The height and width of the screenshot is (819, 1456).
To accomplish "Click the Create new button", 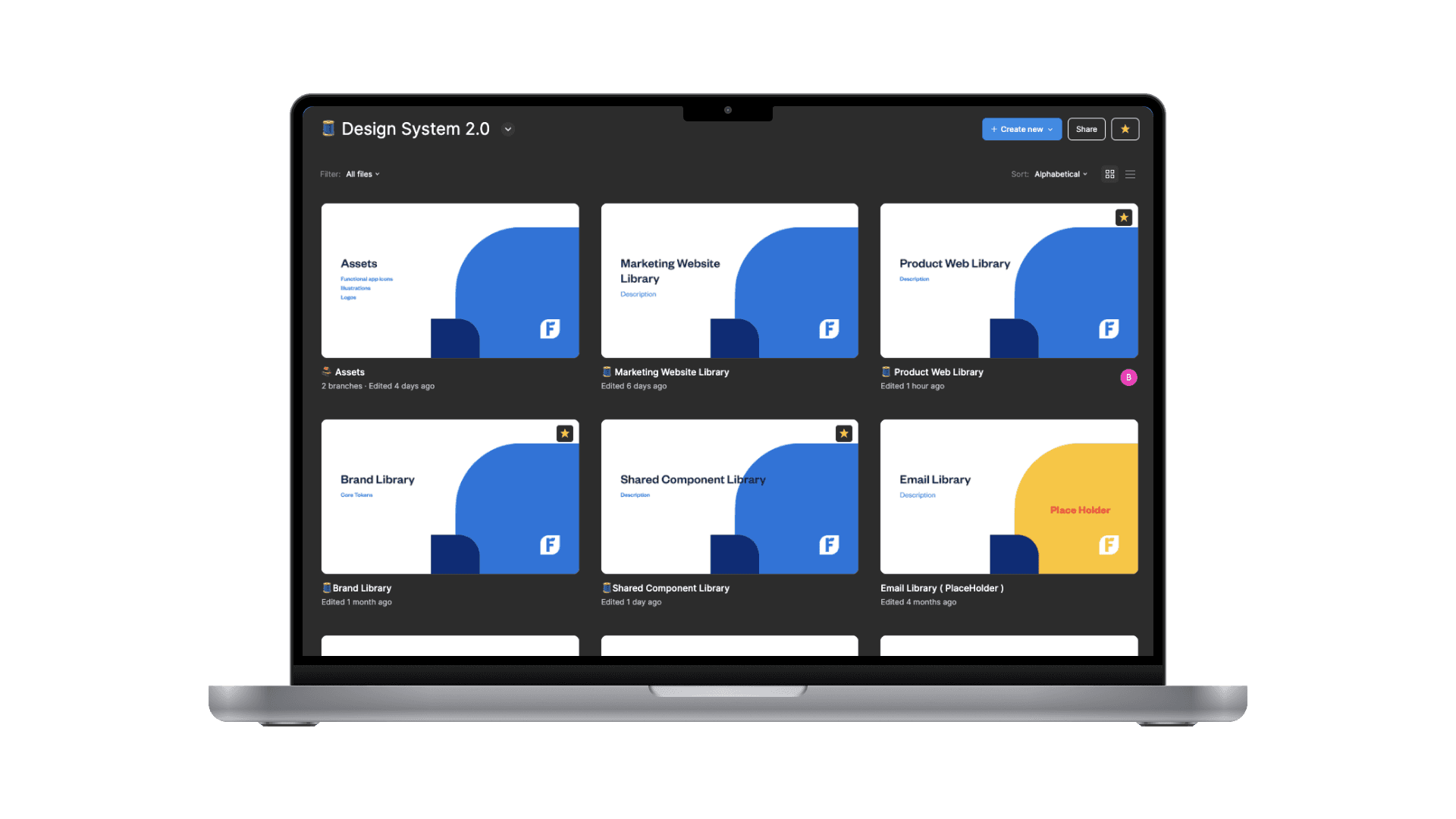I will click(x=1021, y=130).
